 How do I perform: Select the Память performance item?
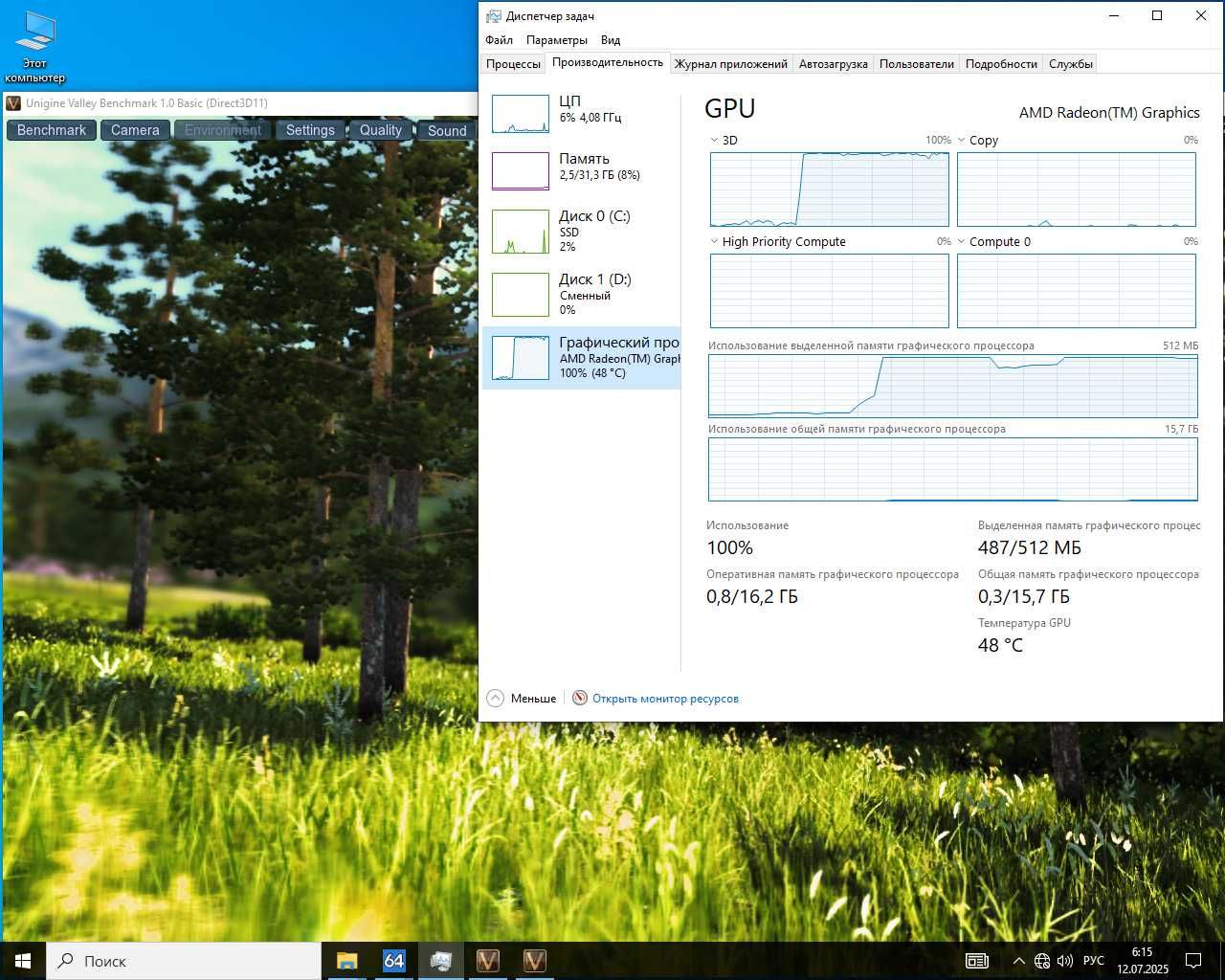[x=581, y=170]
